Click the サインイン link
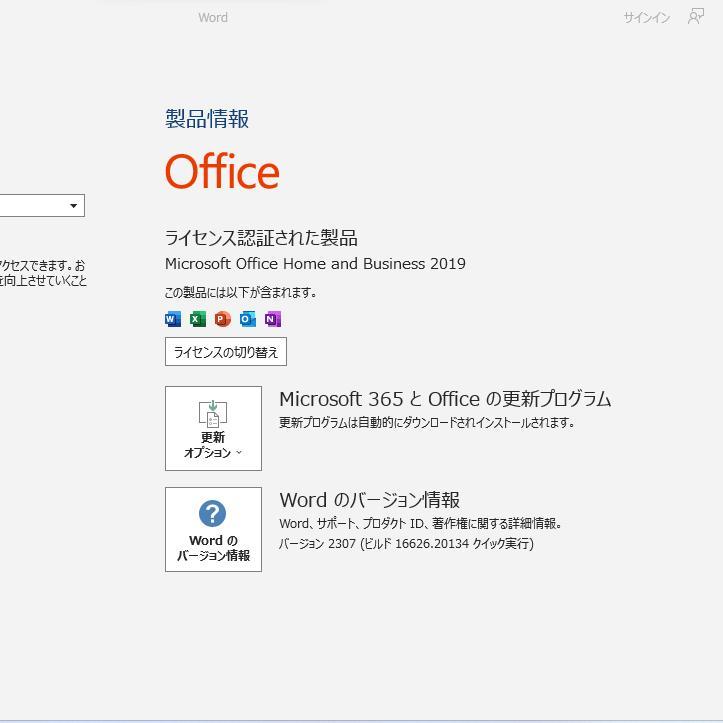723x723 pixels. [x=646, y=18]
